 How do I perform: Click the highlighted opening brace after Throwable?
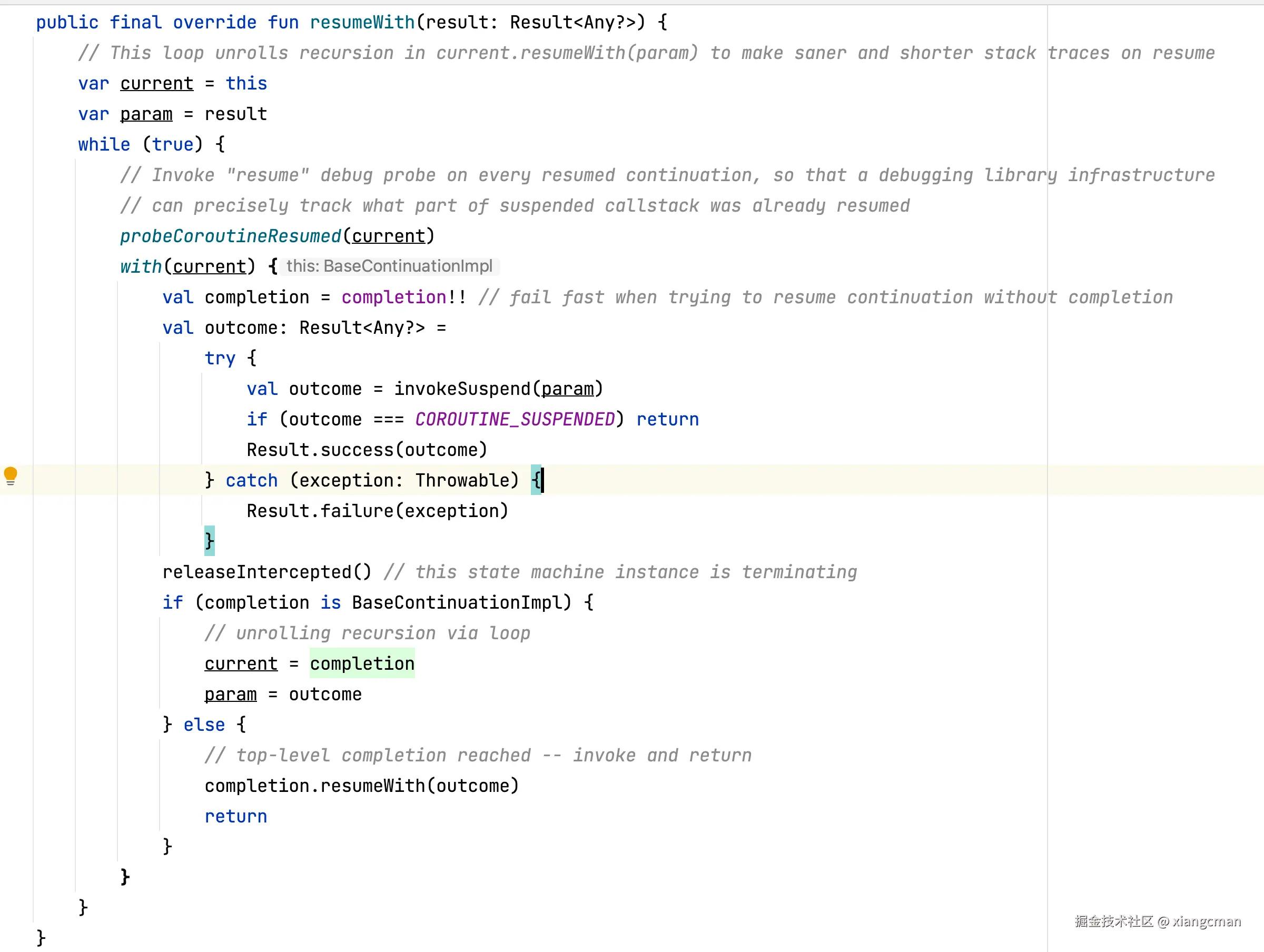(536, 480)
